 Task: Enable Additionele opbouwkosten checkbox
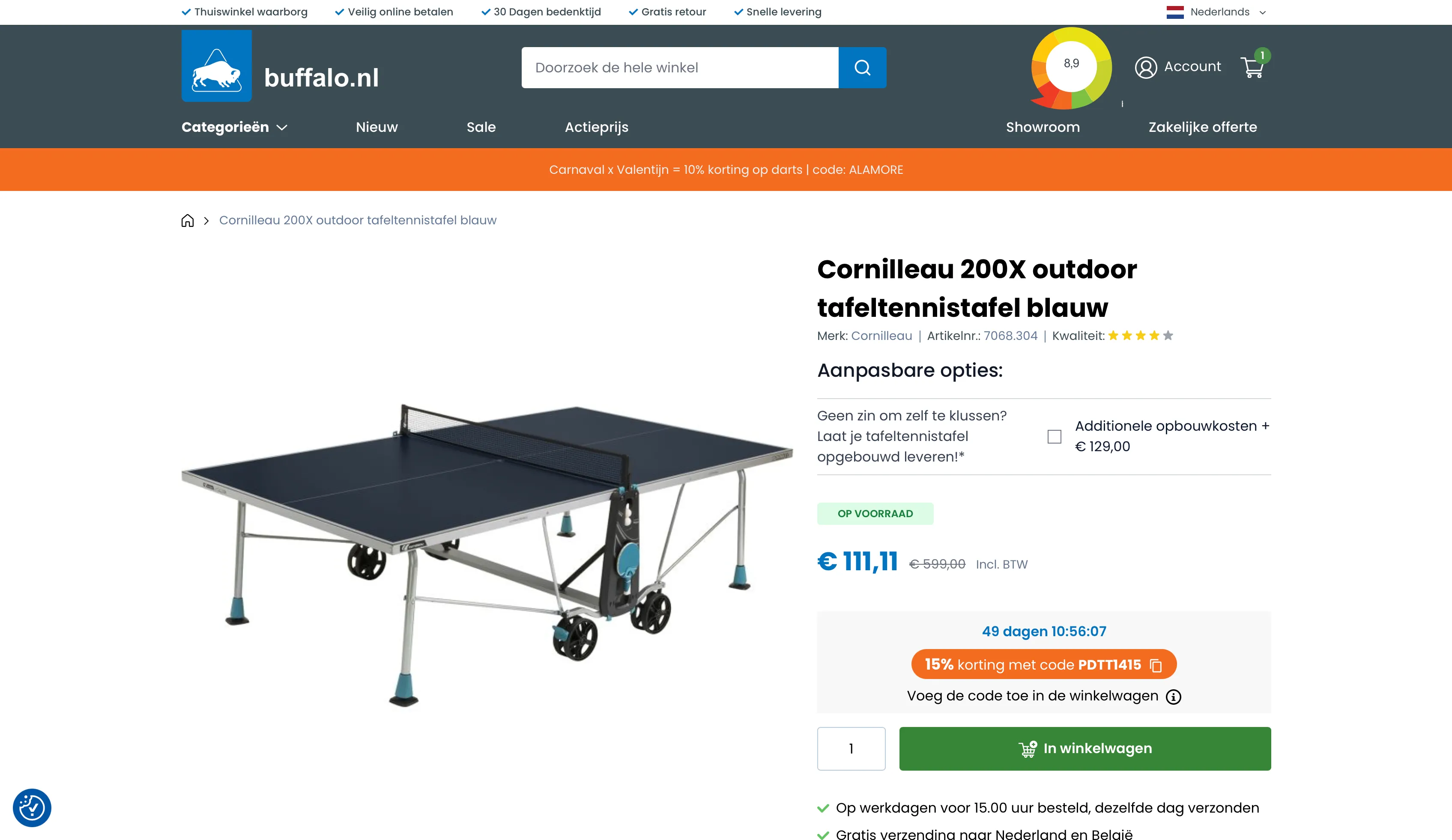click(1054, 437)
